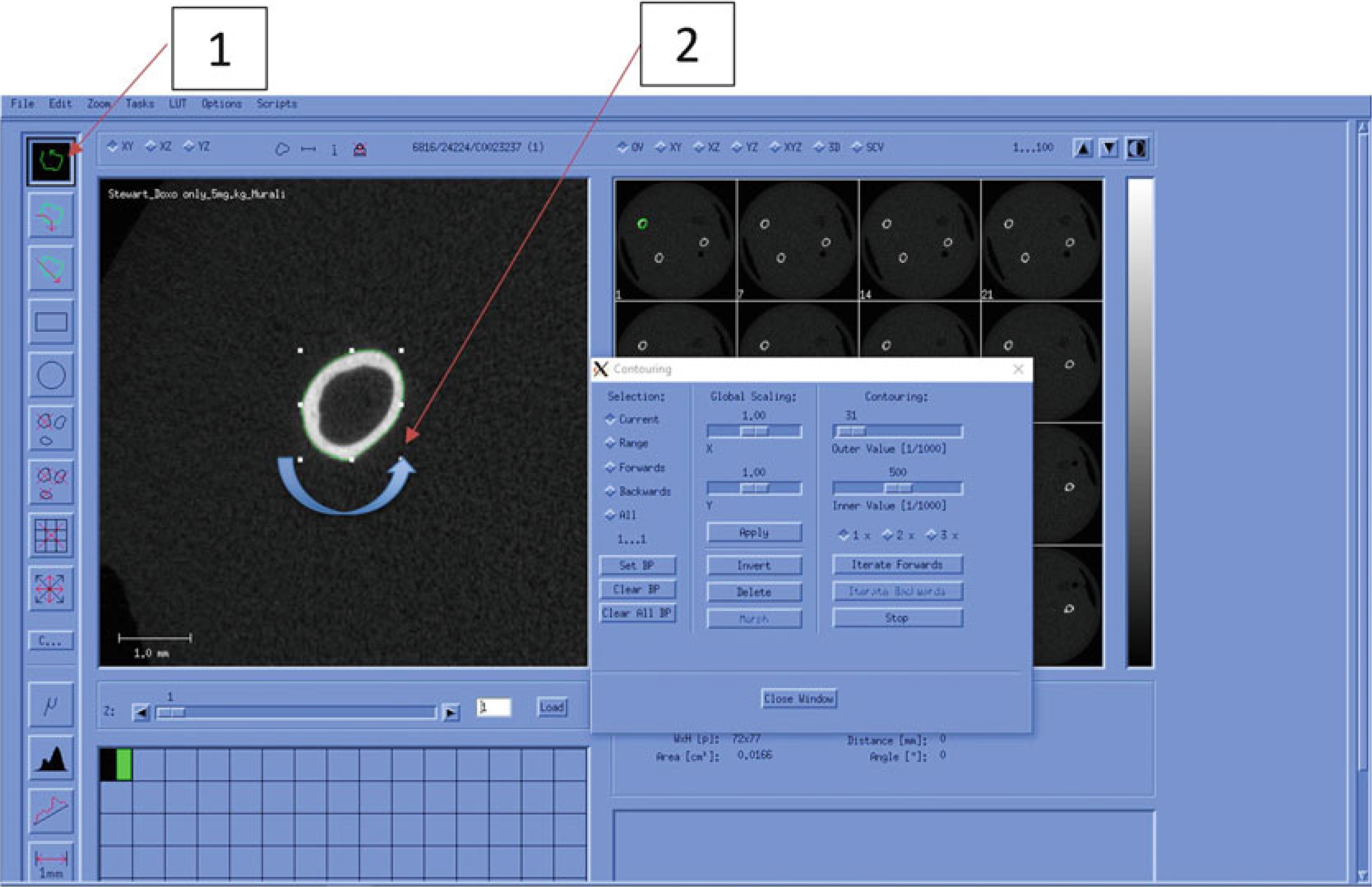Viewport: 1372px width, 887px height.
Task: Choose the '2 x' iteration option
Action: click(x=898, y=535)
